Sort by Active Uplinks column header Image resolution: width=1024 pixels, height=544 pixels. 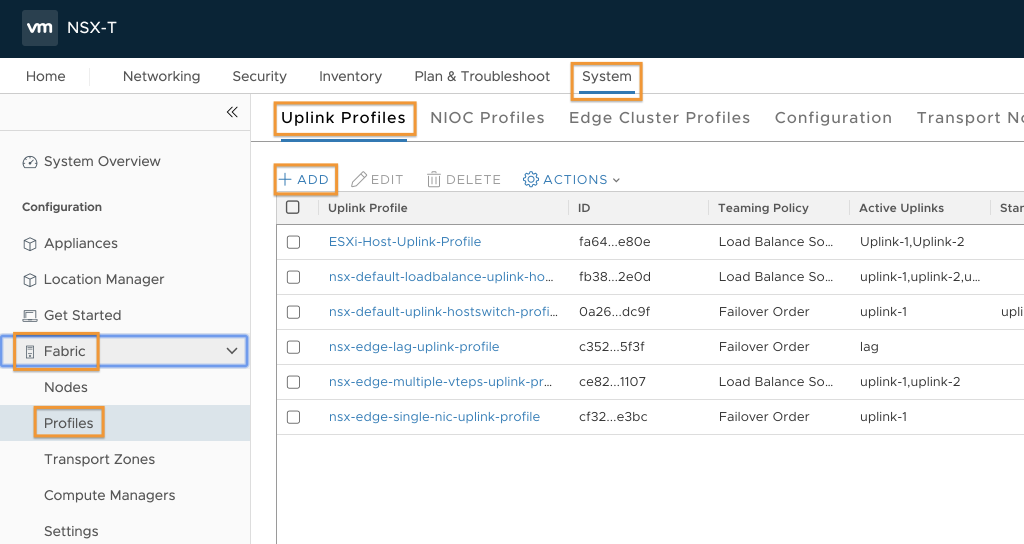(x=901, y=208)
